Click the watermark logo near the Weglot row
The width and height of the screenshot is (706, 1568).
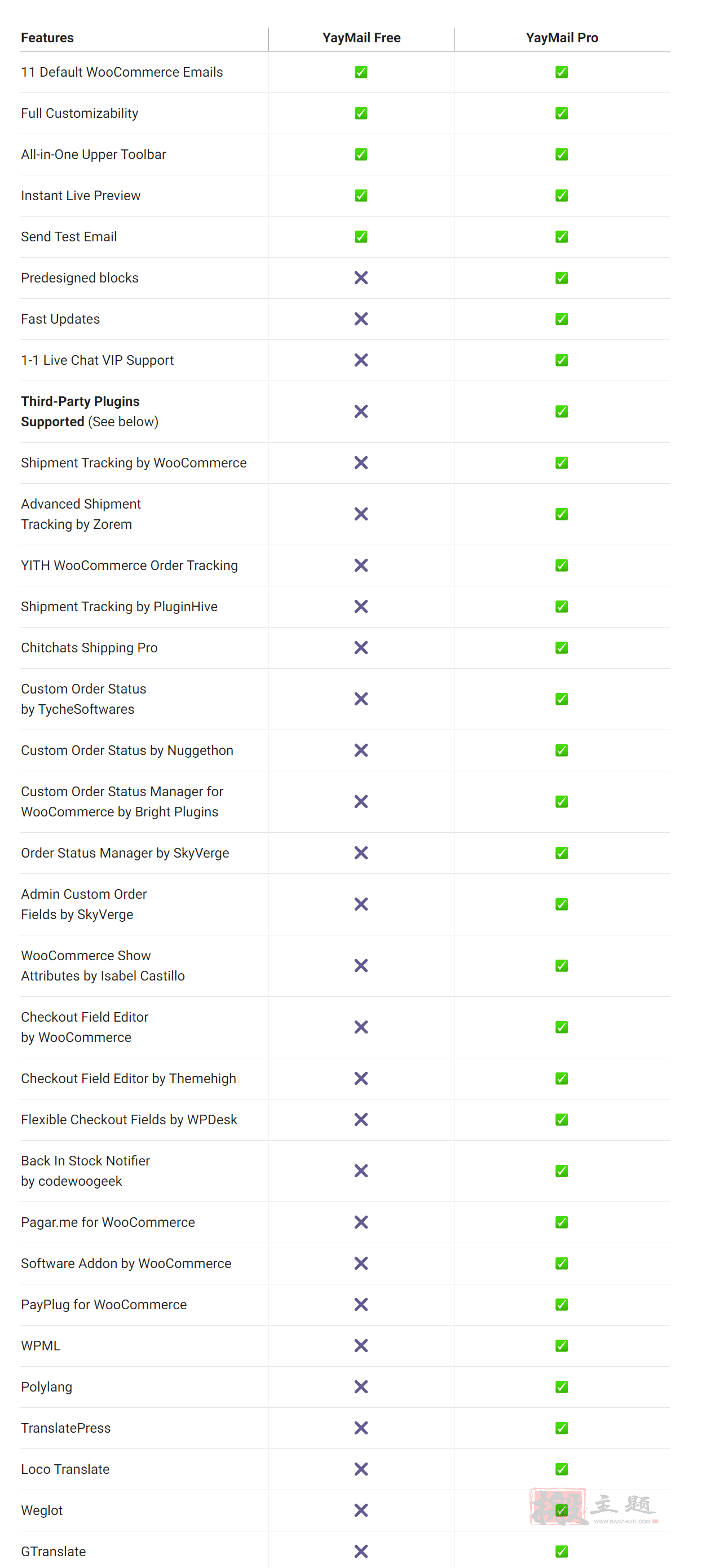point(594,1507)
